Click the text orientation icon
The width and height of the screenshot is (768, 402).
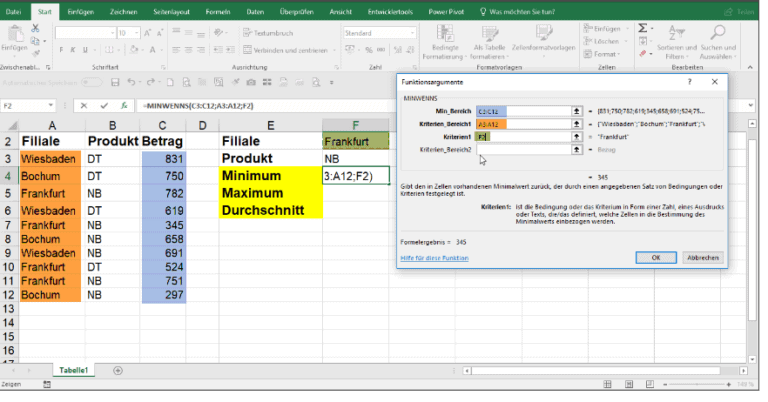[218, 33]
